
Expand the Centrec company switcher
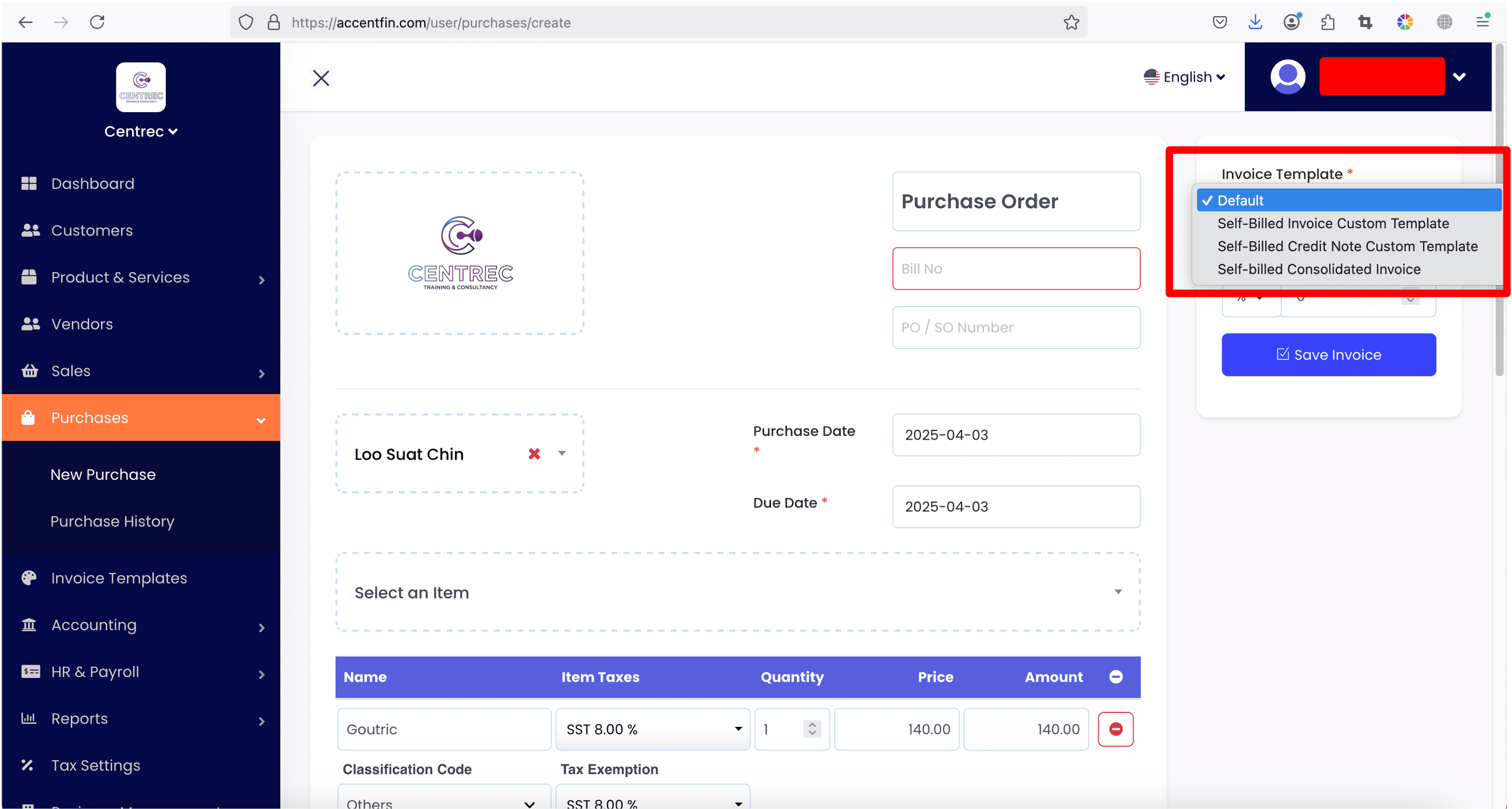click(141, 132)
